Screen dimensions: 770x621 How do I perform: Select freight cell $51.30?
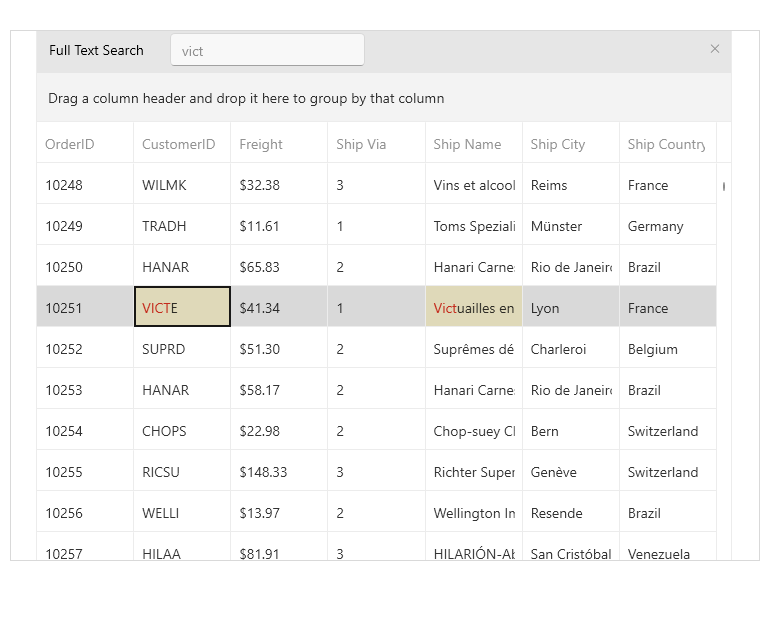click(x=279, y=348)
